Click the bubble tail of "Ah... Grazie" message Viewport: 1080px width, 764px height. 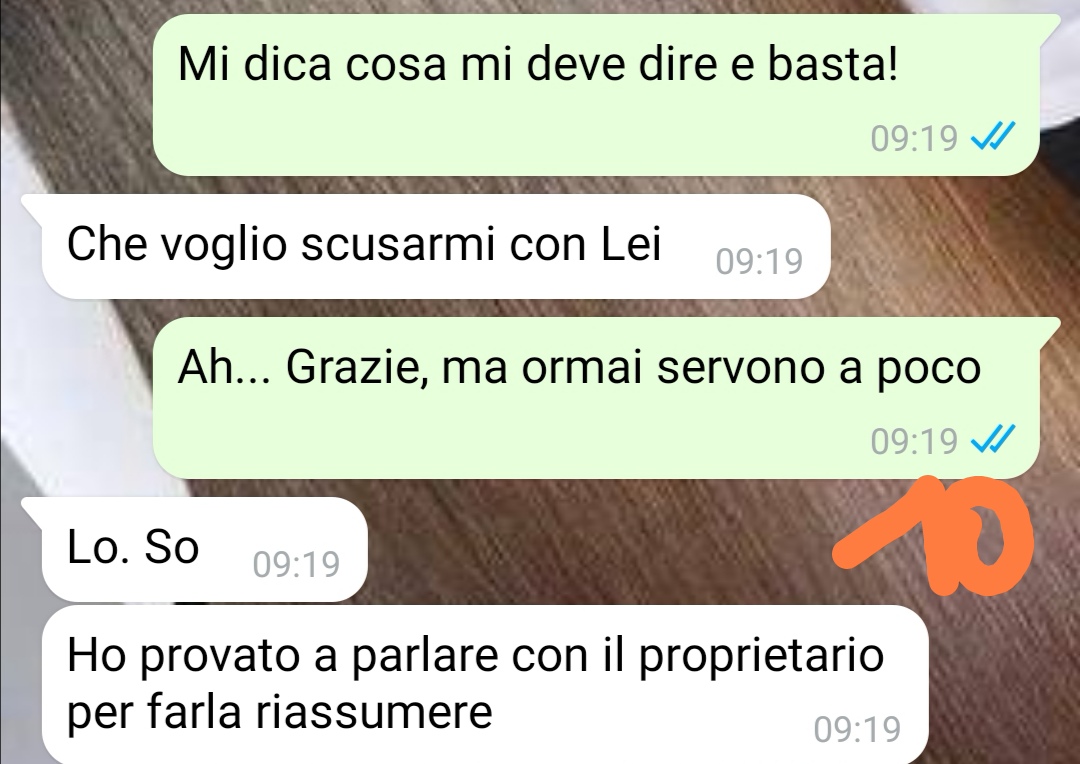[1050, 331]
